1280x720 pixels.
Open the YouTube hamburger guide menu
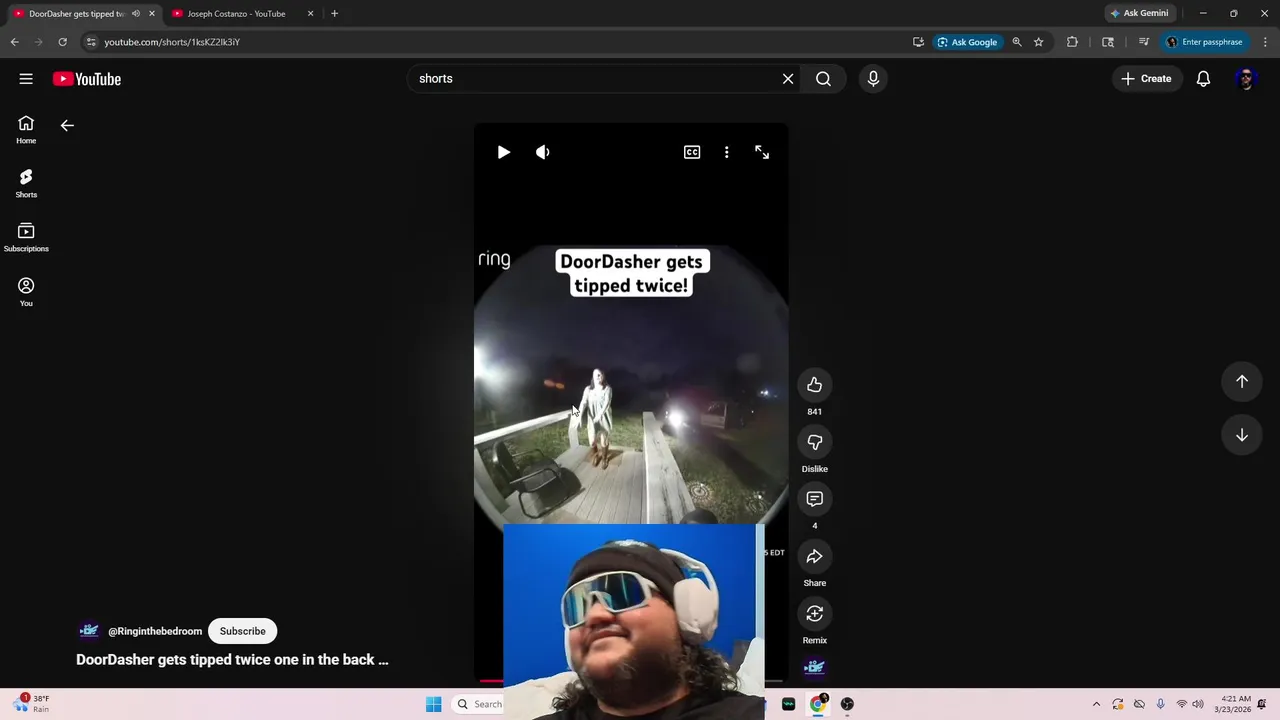(x=26, y=79)
